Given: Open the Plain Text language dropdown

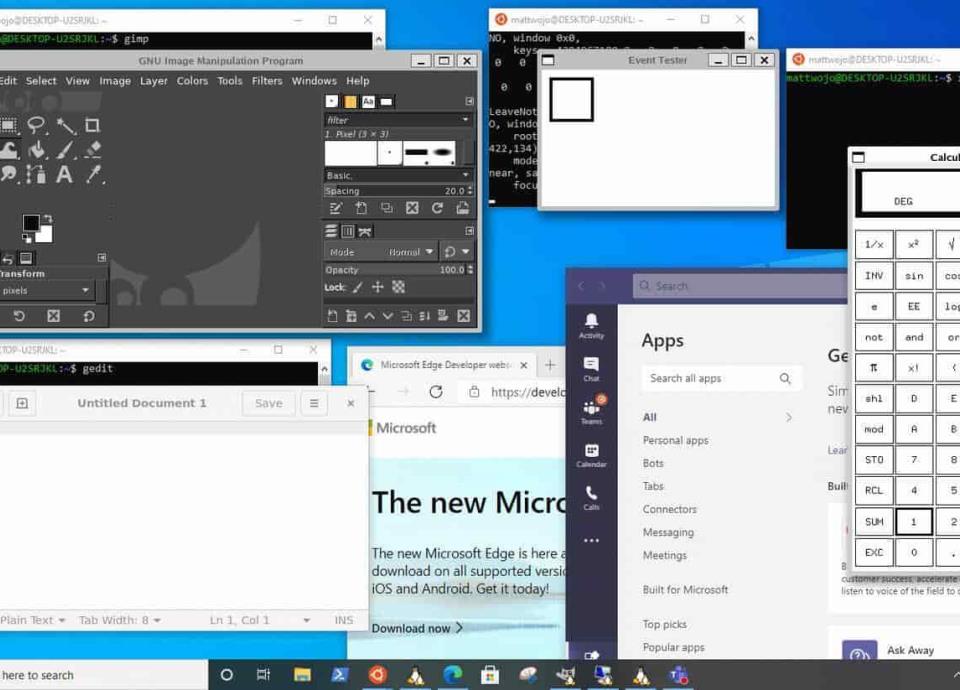Looking at the screenshot, I should [x=32, y=620].
